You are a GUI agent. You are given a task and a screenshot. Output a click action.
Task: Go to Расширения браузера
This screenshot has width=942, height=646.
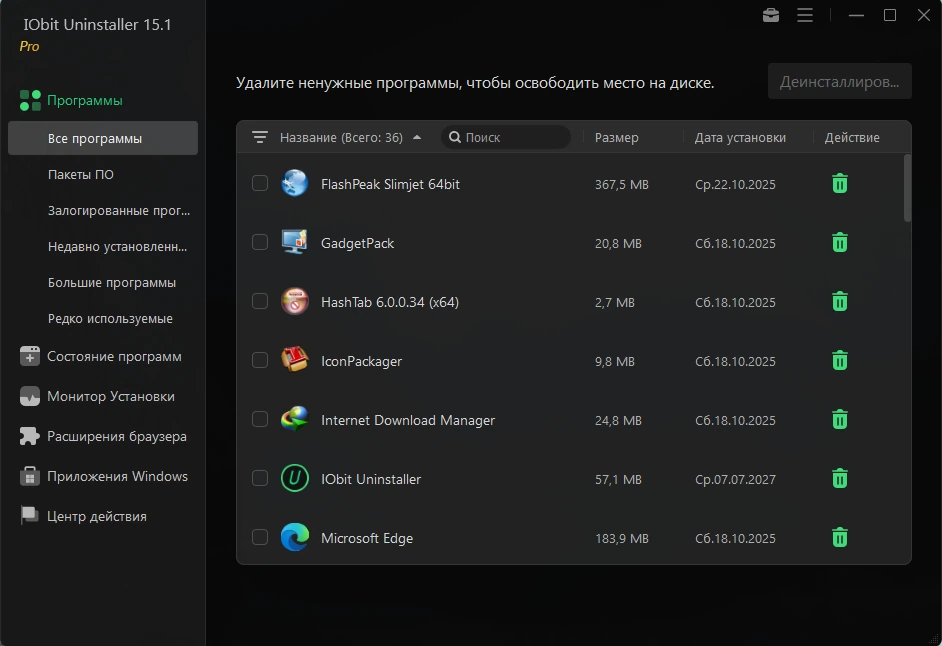click(117, 436)
